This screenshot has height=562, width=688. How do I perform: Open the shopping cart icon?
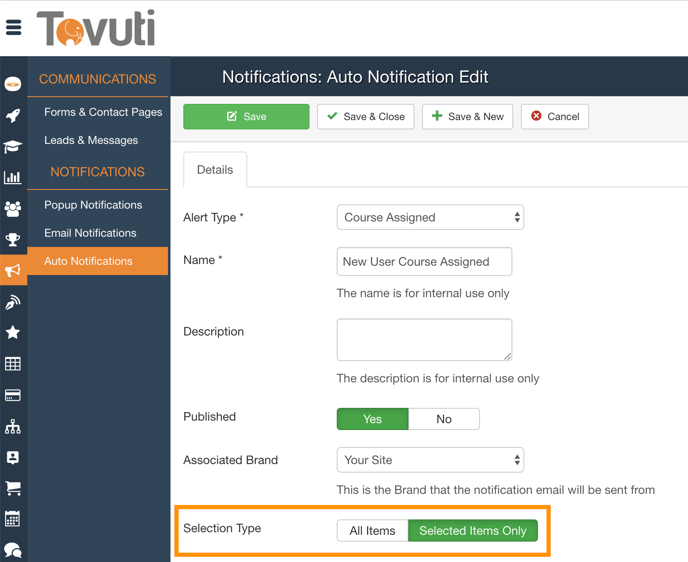pyautogui.click(x=13, y=488)
